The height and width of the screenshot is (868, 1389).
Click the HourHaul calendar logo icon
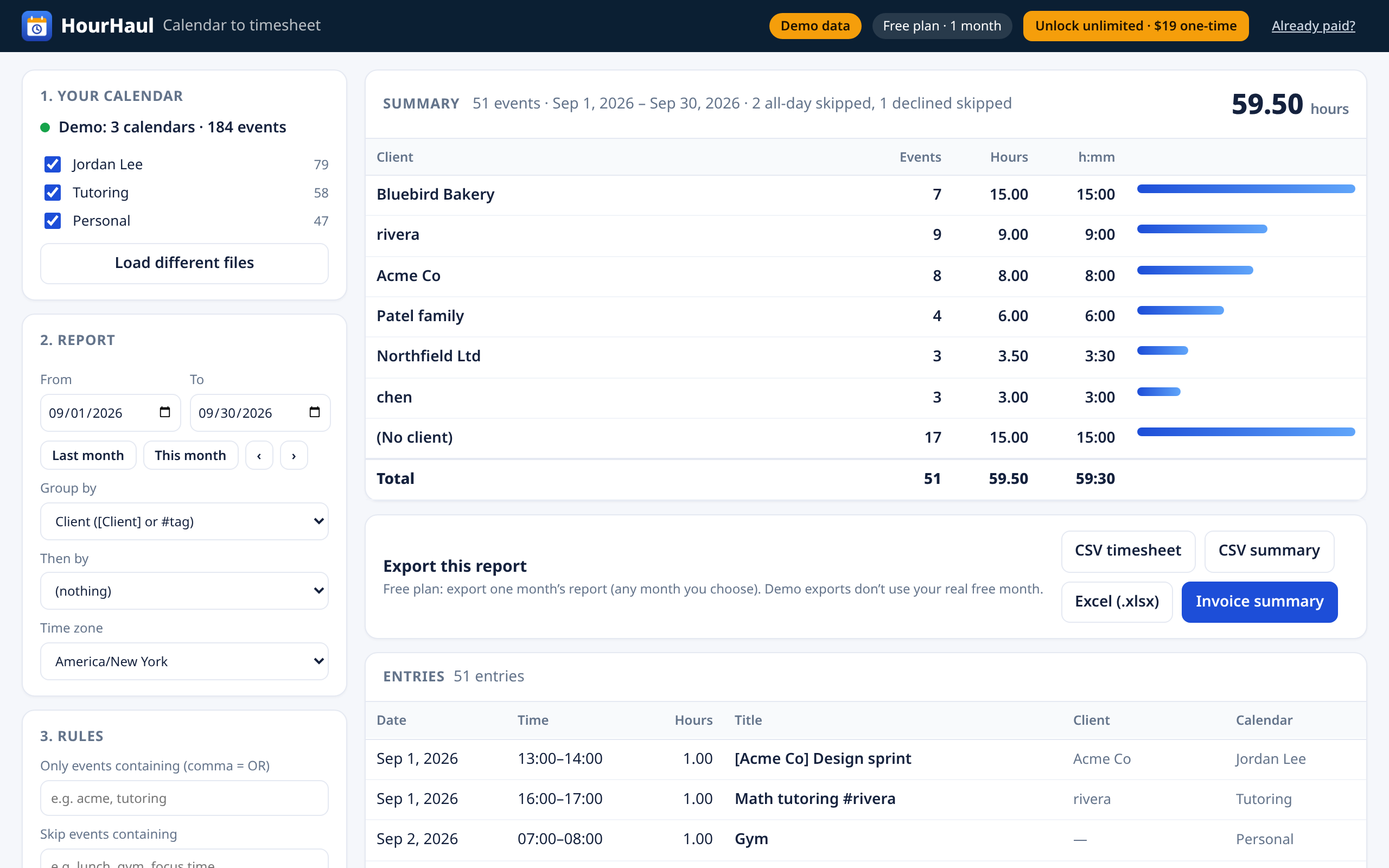(37, 26)
